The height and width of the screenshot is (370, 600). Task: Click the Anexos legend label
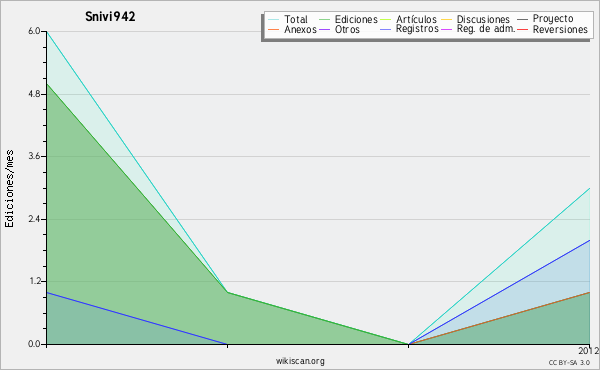[300, 29]
